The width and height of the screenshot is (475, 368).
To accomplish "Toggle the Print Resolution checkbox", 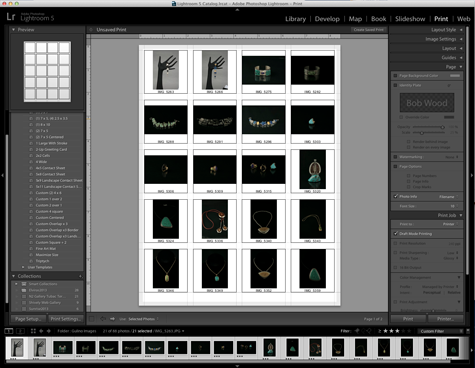I will [x=395, y=243].
